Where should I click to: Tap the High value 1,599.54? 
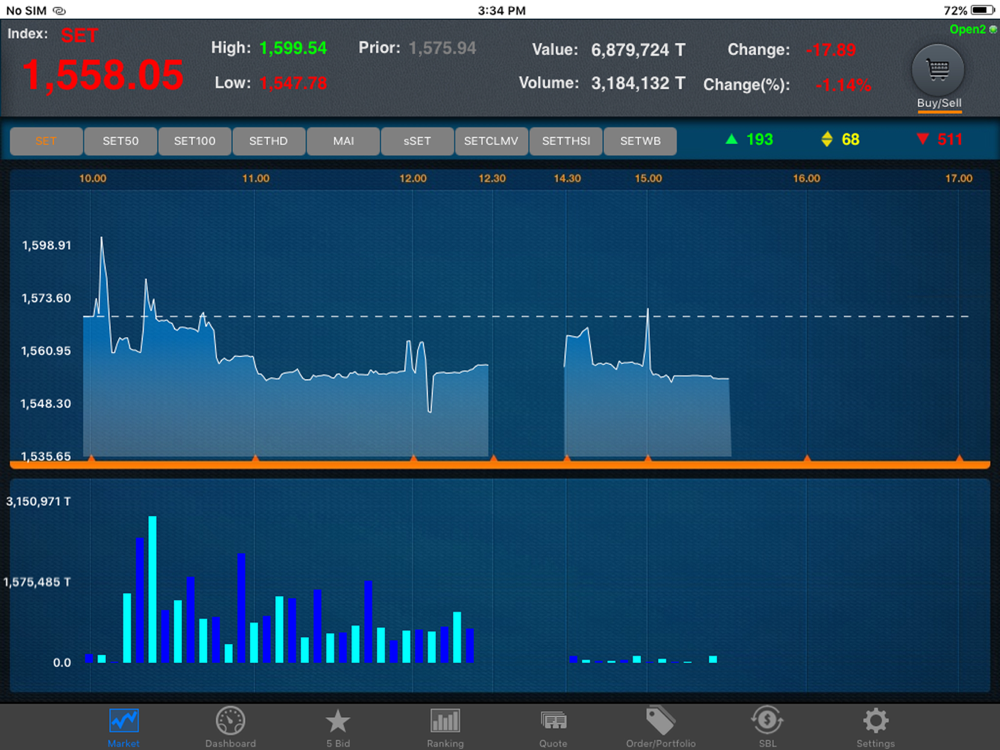coord(293,48)
